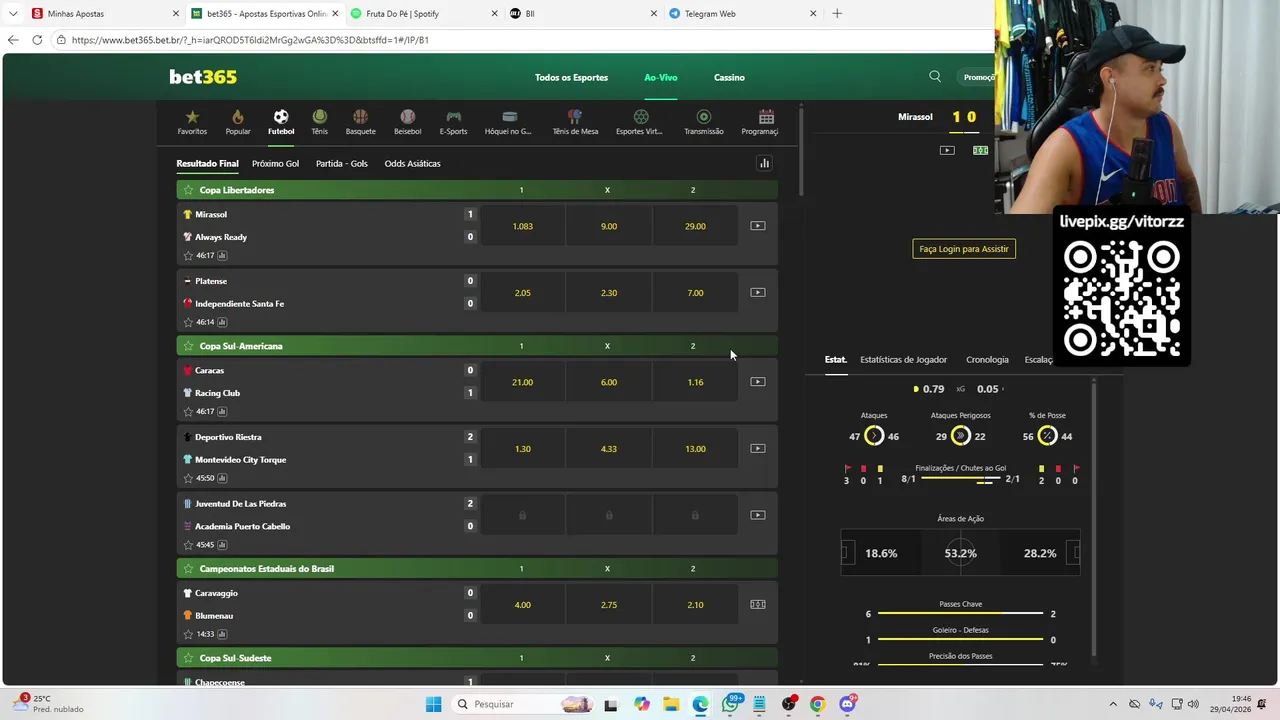Favorite the Mirassol vs Always Ready match star

pos(188,256)
